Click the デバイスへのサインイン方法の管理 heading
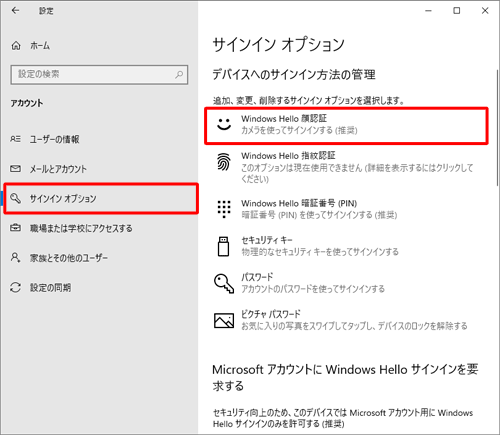The image size is (500, 435). (294, 74)
